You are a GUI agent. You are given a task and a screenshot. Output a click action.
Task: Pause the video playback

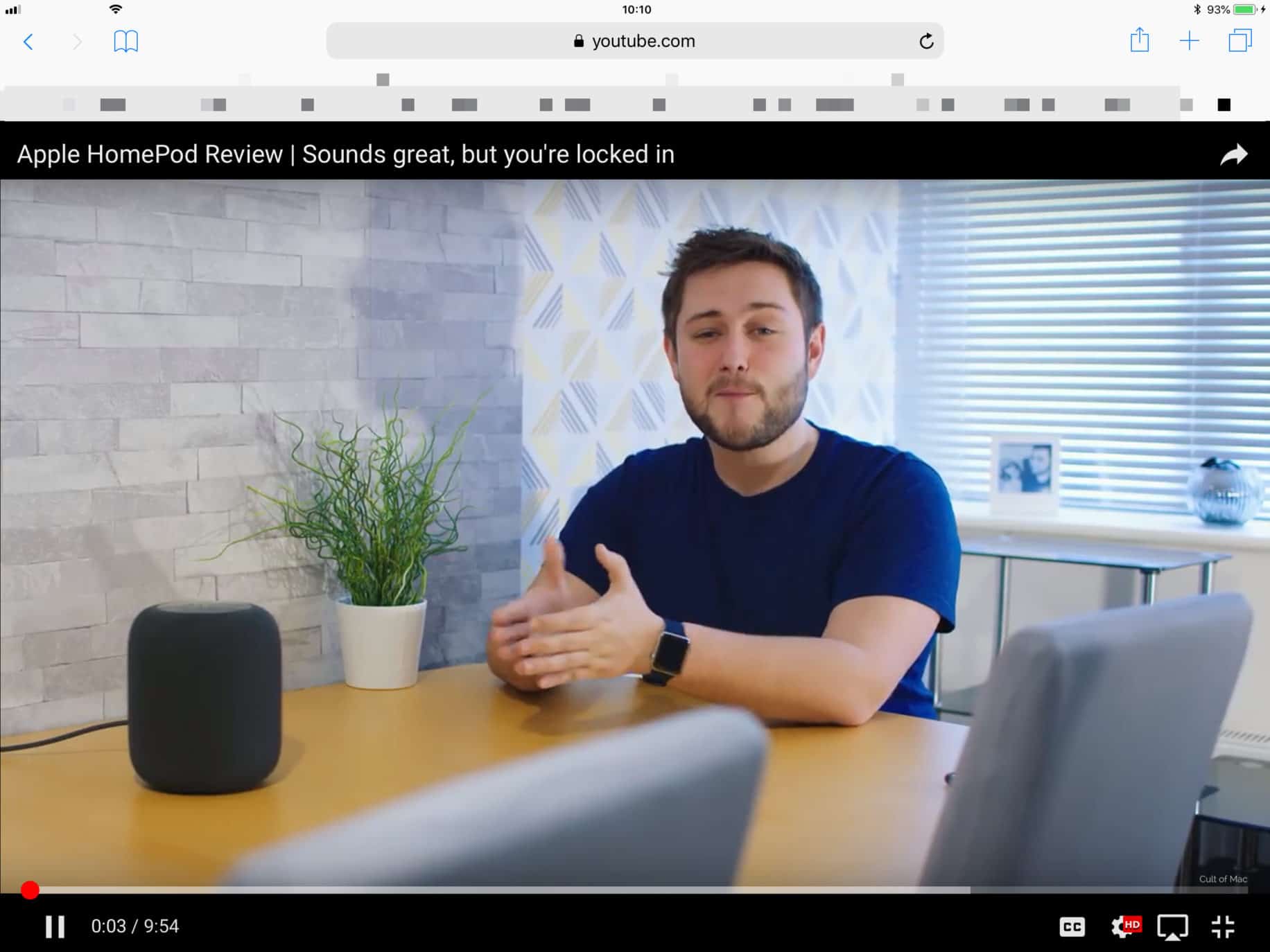click(55, 926)
